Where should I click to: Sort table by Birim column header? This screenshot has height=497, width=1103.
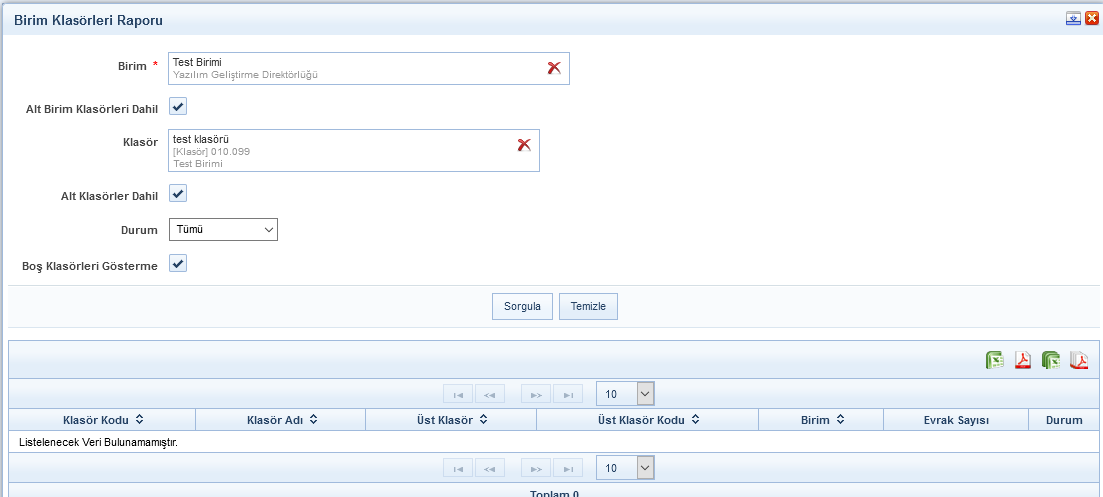pos(821,420)
